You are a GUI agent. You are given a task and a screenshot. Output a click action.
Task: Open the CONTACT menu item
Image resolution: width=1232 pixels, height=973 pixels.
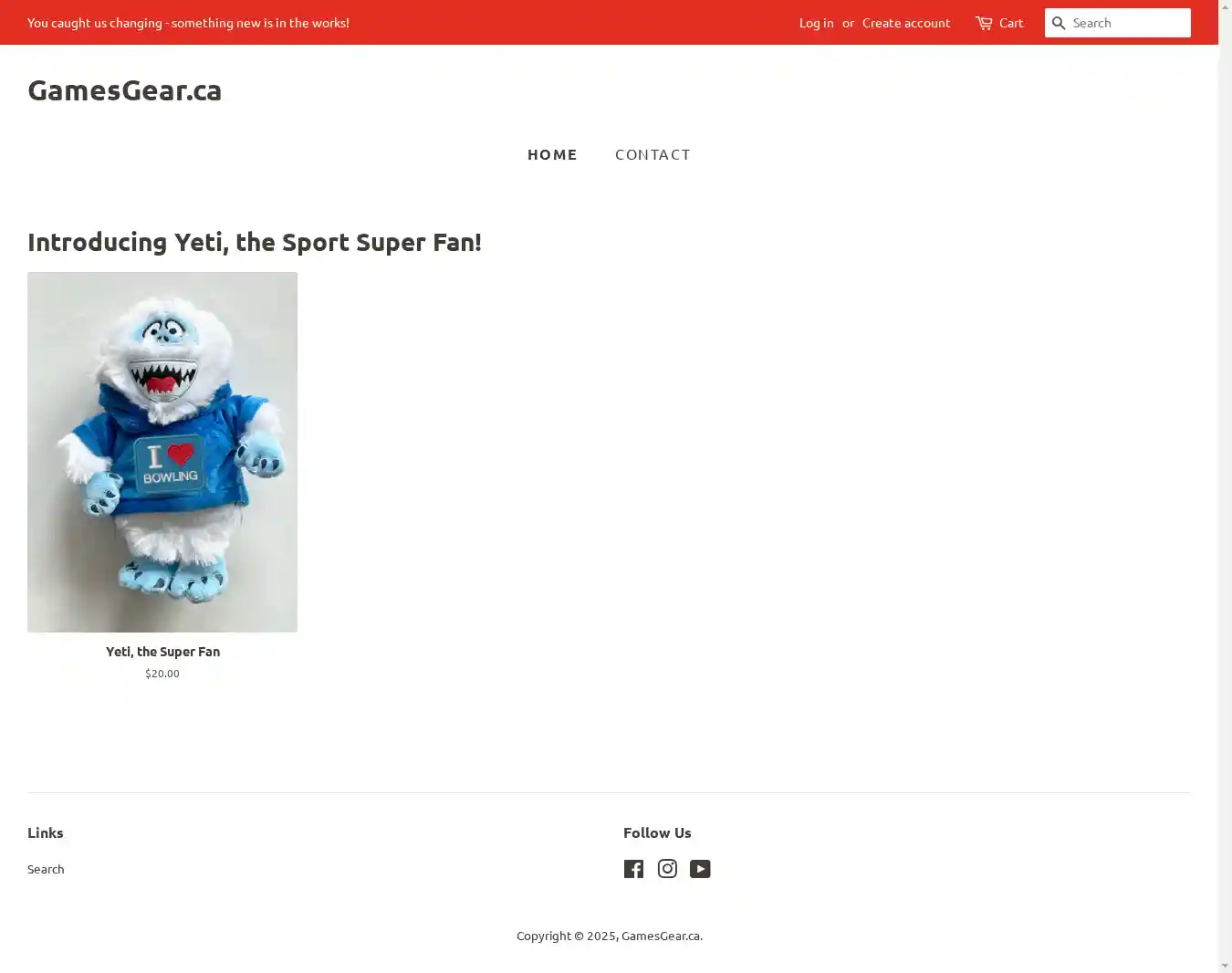click(653, 154)
